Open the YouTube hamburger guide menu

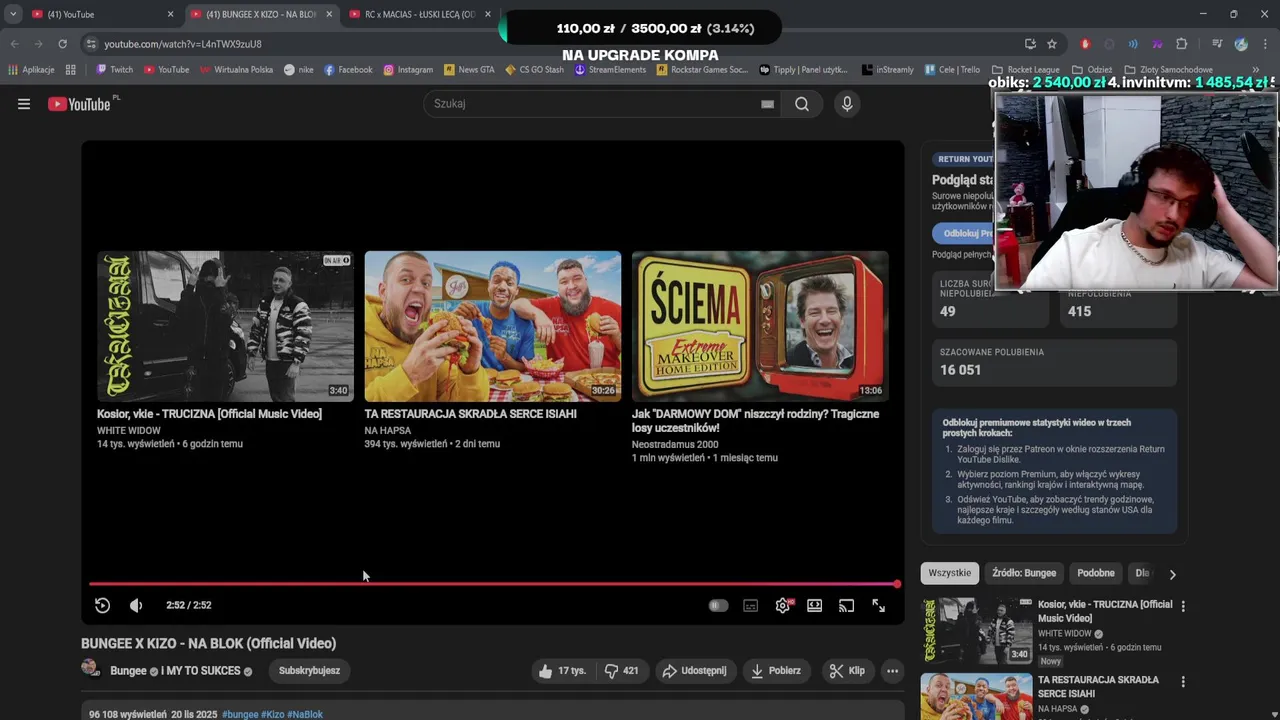click(x=24, y=104)
